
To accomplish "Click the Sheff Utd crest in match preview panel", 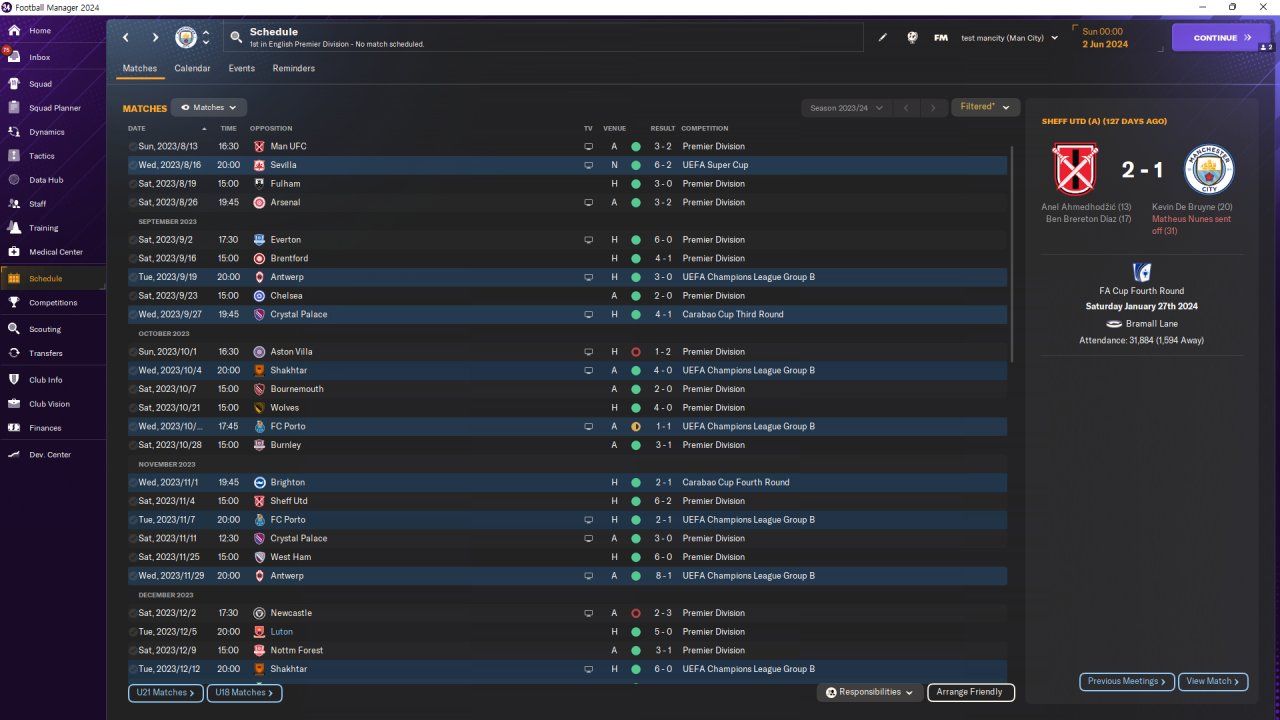I will pos(1076,169).
